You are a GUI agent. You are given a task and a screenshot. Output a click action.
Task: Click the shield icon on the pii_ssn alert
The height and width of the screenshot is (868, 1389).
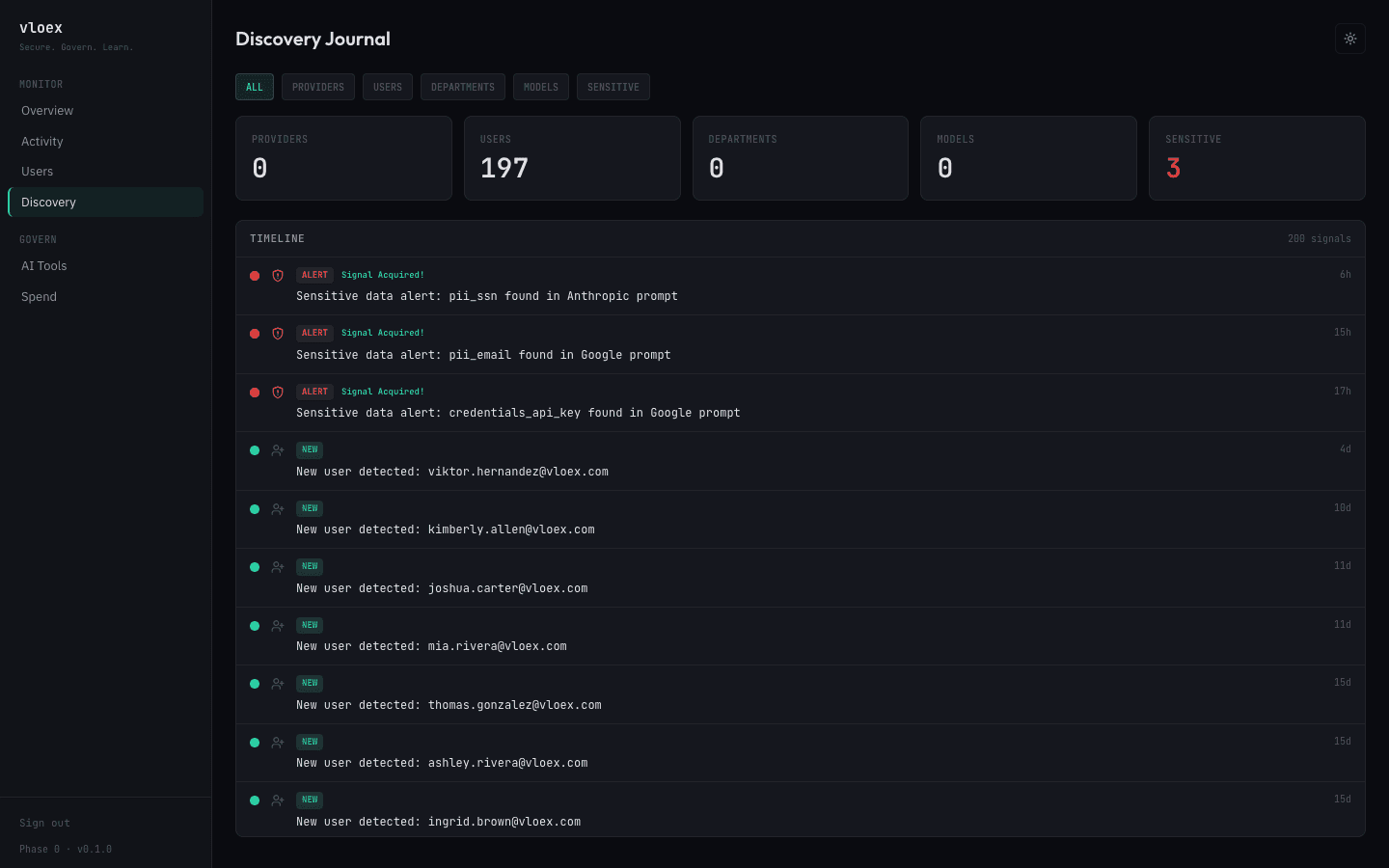pos(278,276)
